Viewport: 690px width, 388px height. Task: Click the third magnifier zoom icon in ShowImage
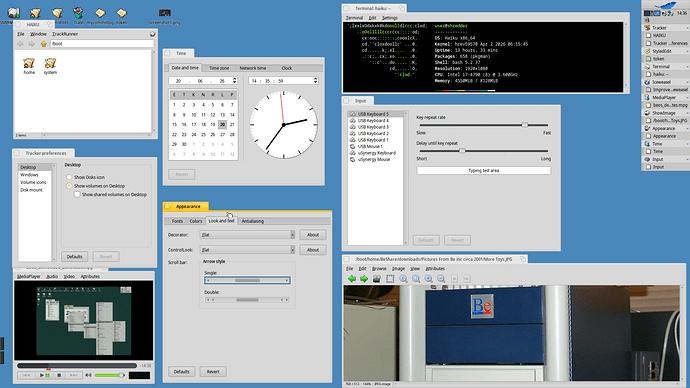[428, 278]
